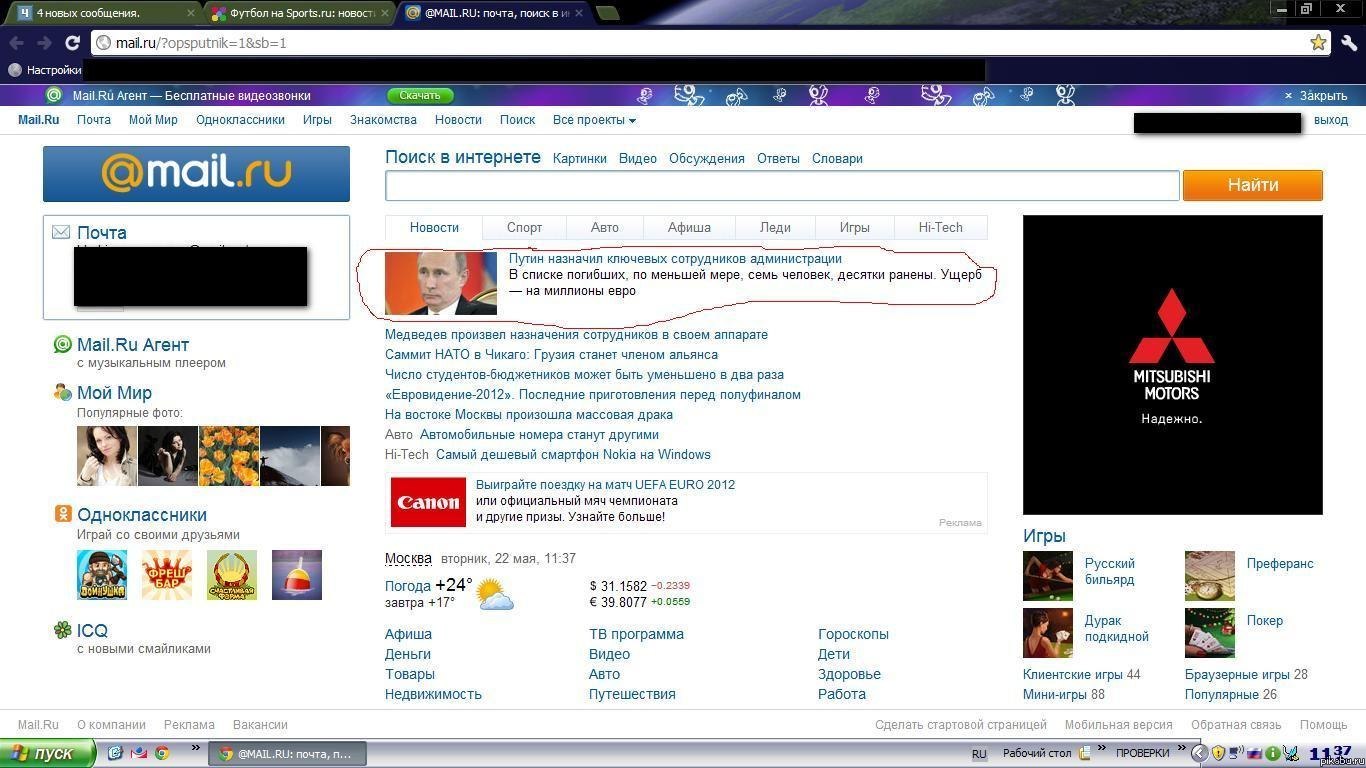The height and width of the screenshot is (768, 1366).
Task: Open Домушка game icon
Action: 102,575
